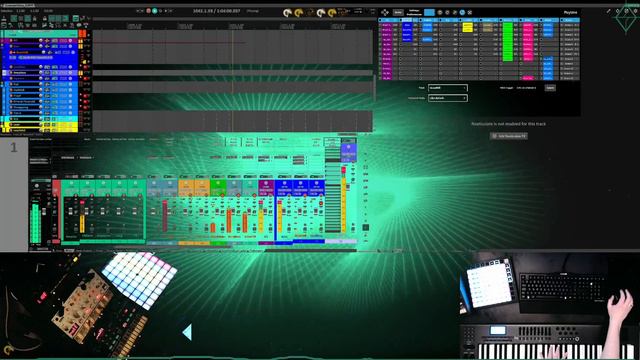Click the gray button right of the MIDI trigger text

coord(550,88)
